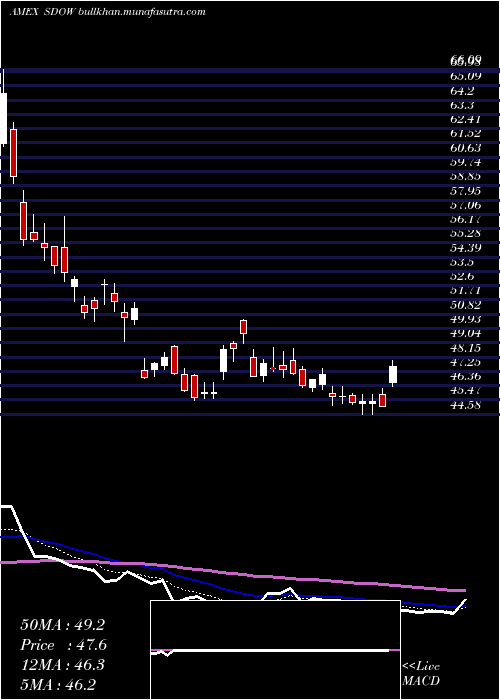Click the 54.39 price axis label
The width and height of the screenshot is (500, 700).
coord(466,248)
